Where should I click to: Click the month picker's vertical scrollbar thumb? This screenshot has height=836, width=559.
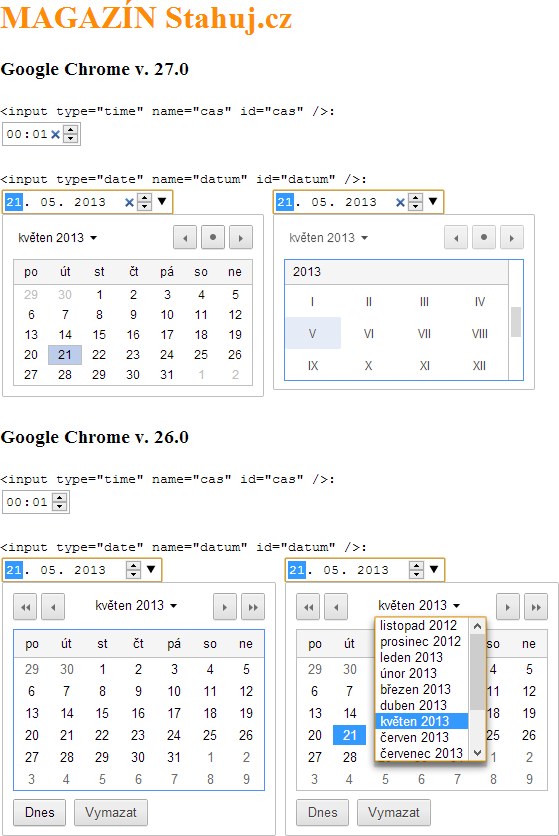click(515, 322)
